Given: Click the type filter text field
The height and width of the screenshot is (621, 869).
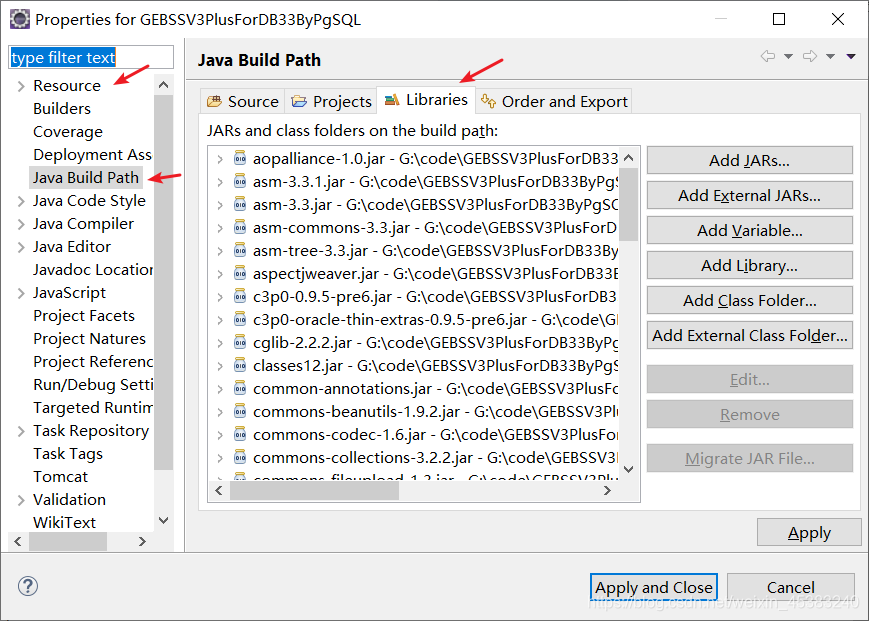Looking at the screenshot, I should click(91, 57).
